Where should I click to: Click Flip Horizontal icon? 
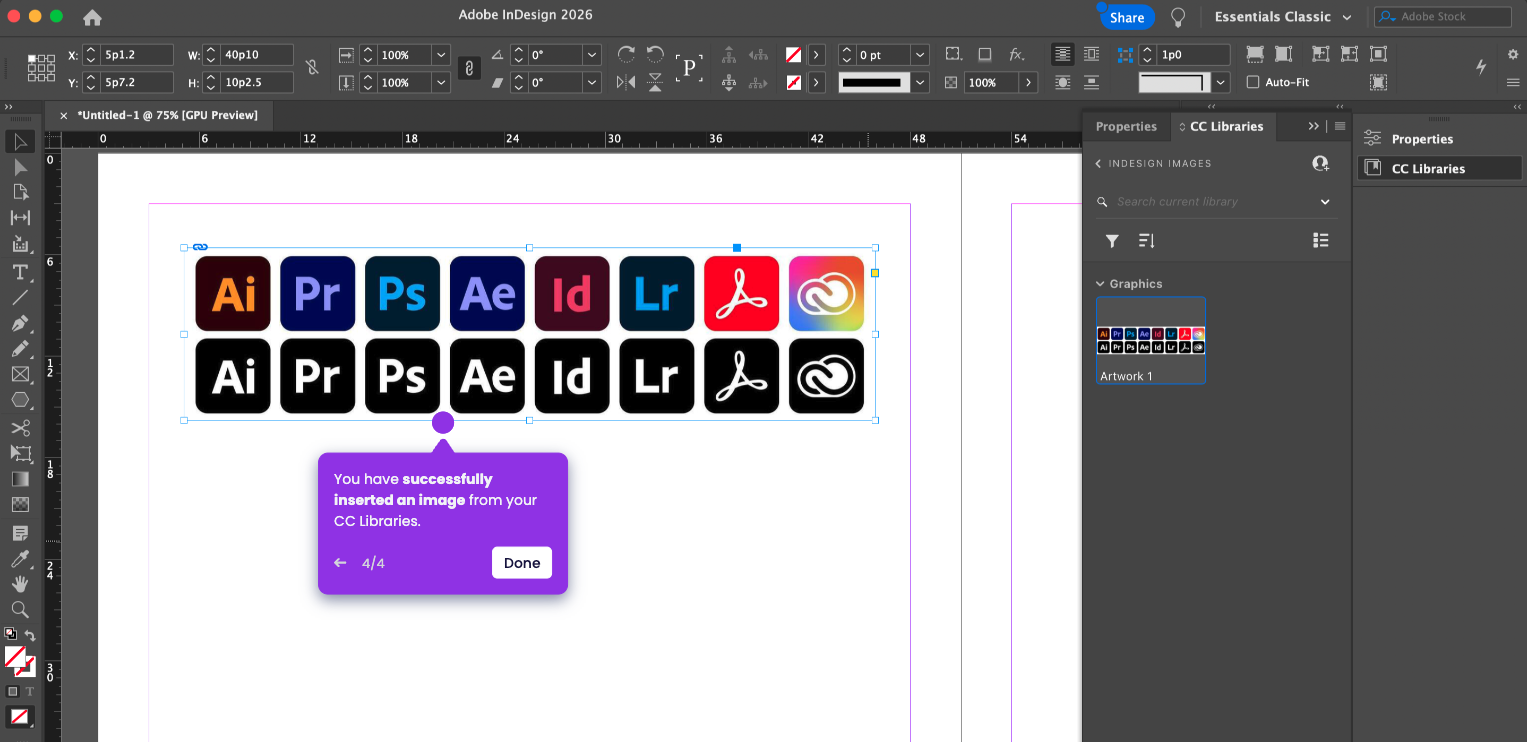[627, 82]
